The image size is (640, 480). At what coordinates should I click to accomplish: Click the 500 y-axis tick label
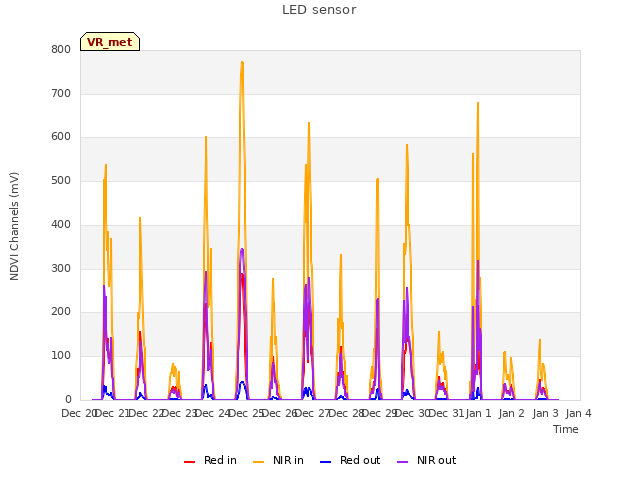(61, 180)
